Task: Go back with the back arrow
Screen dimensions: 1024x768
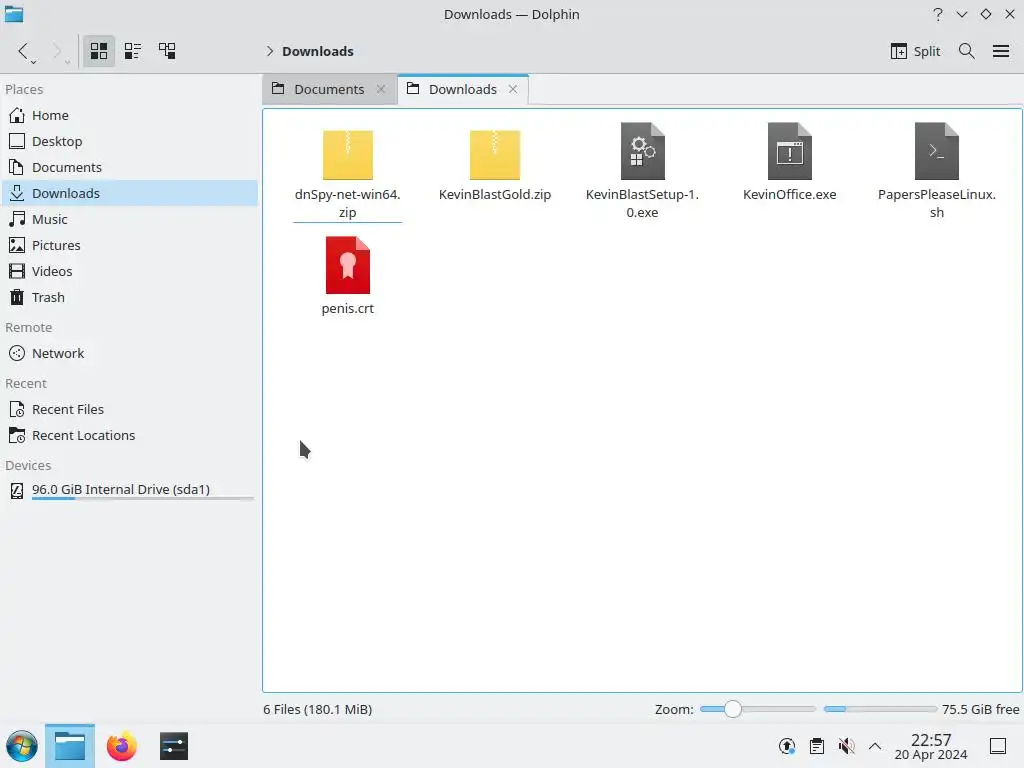Action: 24,51
